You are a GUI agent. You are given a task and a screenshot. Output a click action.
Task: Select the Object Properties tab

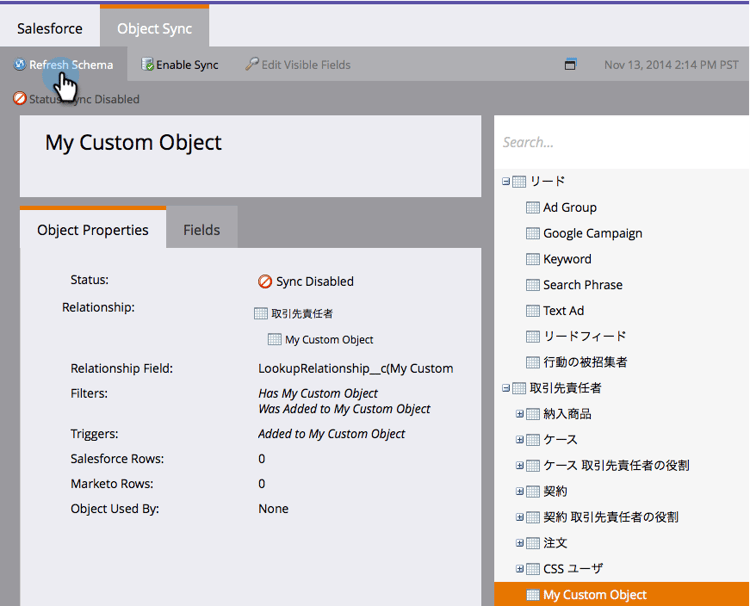[93, 229]
